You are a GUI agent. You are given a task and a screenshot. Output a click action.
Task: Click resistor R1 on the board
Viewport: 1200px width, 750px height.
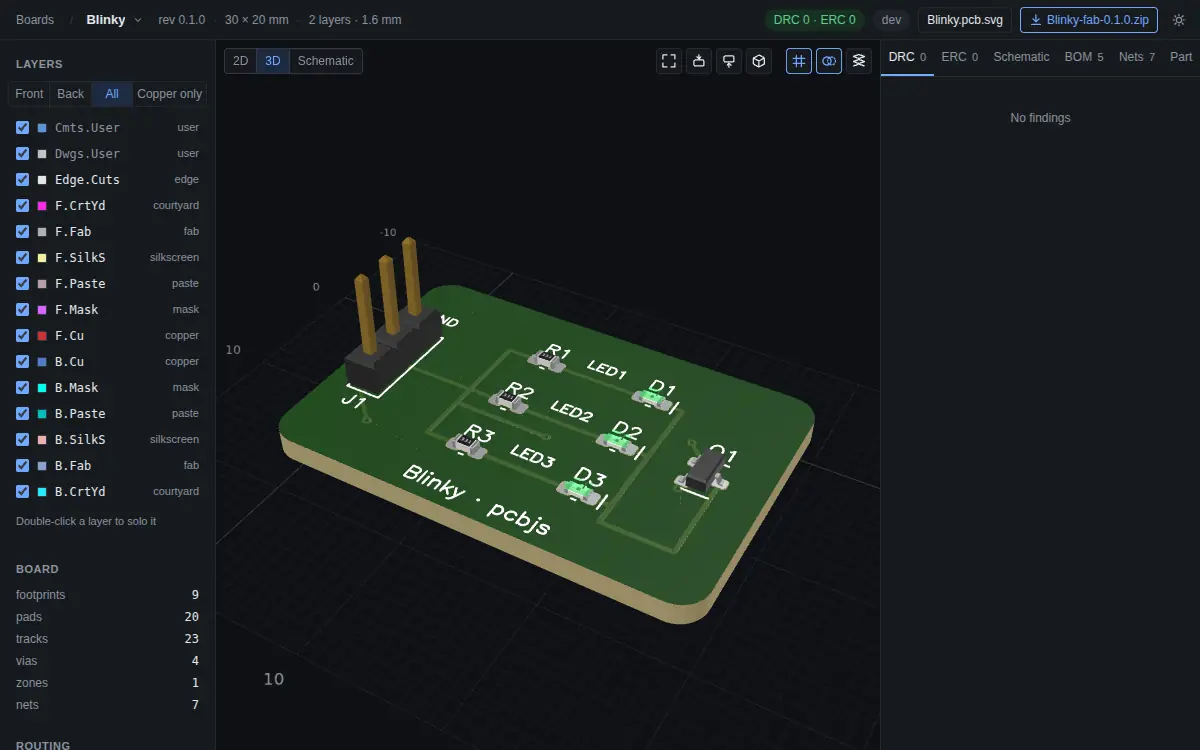547,360
